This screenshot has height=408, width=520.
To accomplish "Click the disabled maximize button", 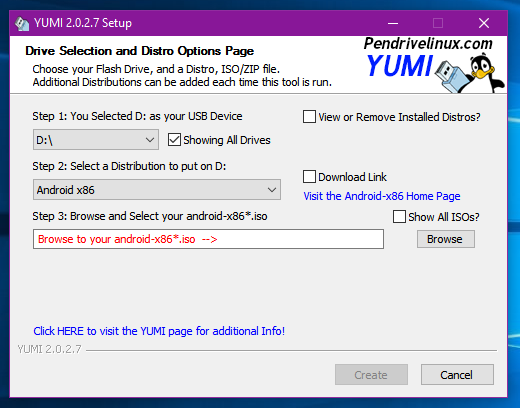I will click(x=438, y=23).
